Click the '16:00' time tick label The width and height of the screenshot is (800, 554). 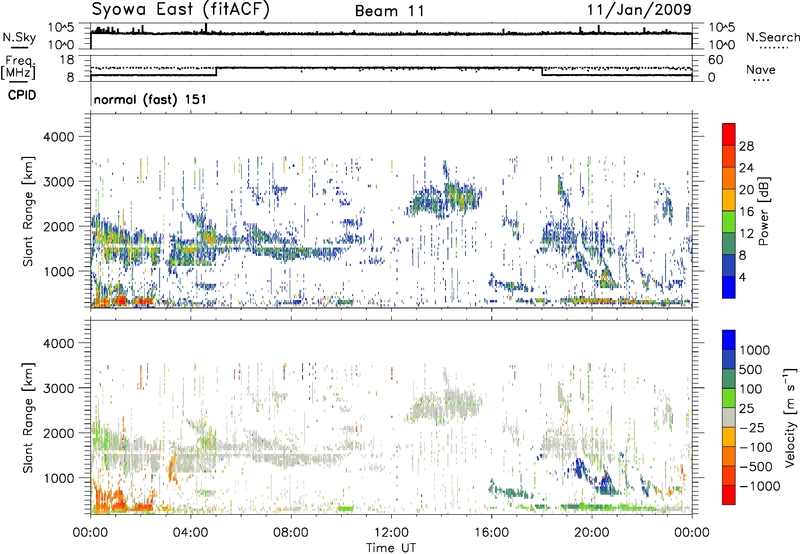[x=491, y=533]
